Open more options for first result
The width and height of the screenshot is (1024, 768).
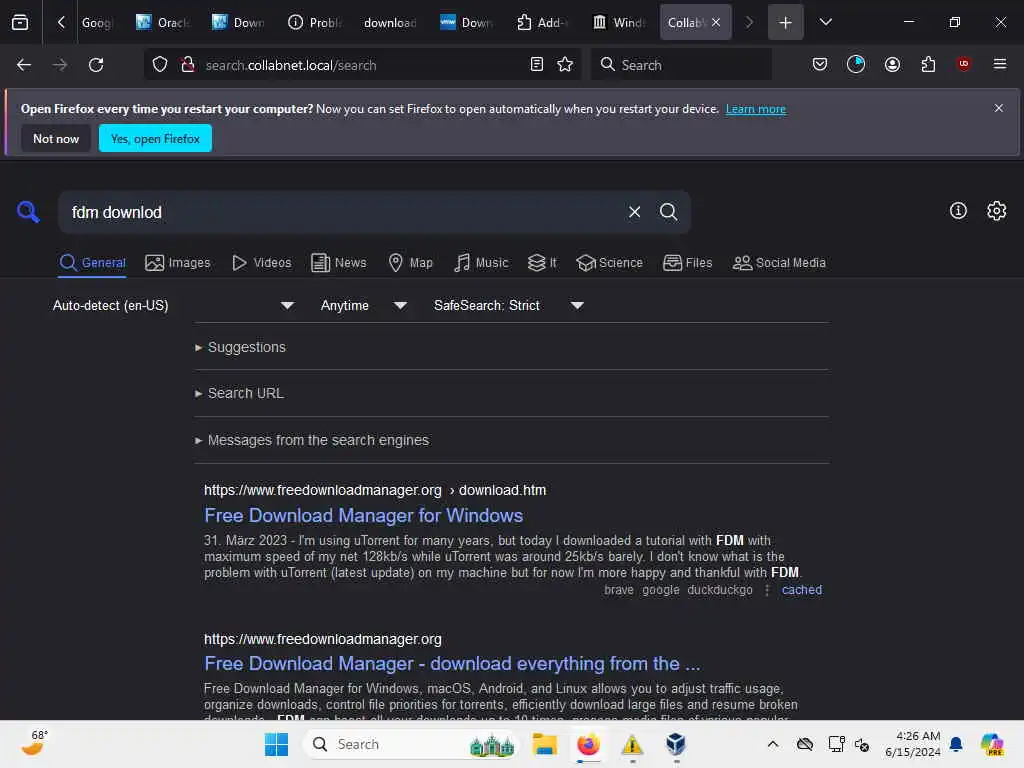[767, 590]
